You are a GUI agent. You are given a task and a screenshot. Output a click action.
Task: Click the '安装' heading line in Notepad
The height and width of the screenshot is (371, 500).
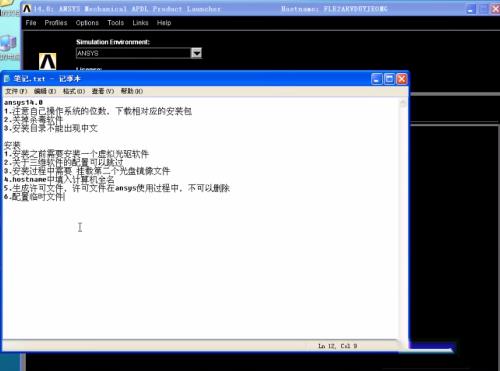(x=12, y=145)
